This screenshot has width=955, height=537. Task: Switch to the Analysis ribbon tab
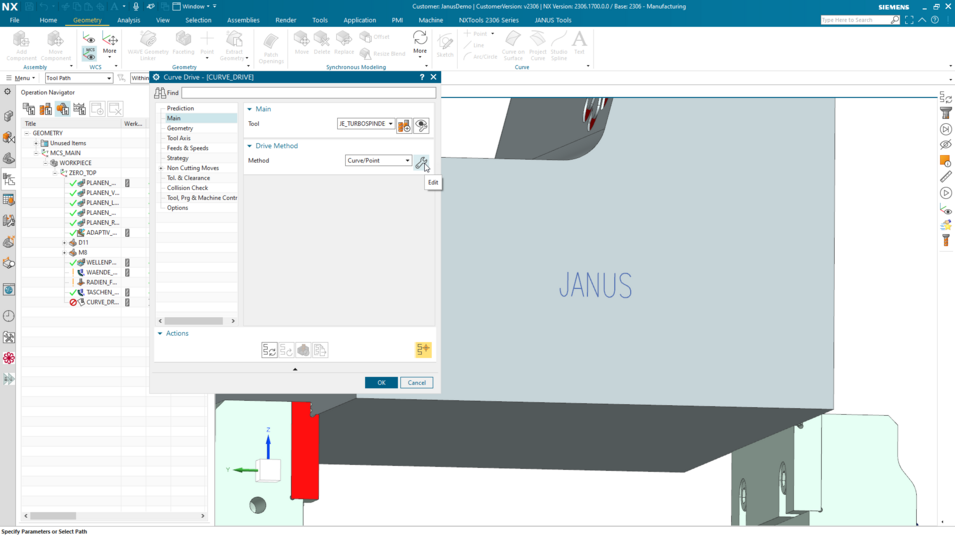pos(129,20)
